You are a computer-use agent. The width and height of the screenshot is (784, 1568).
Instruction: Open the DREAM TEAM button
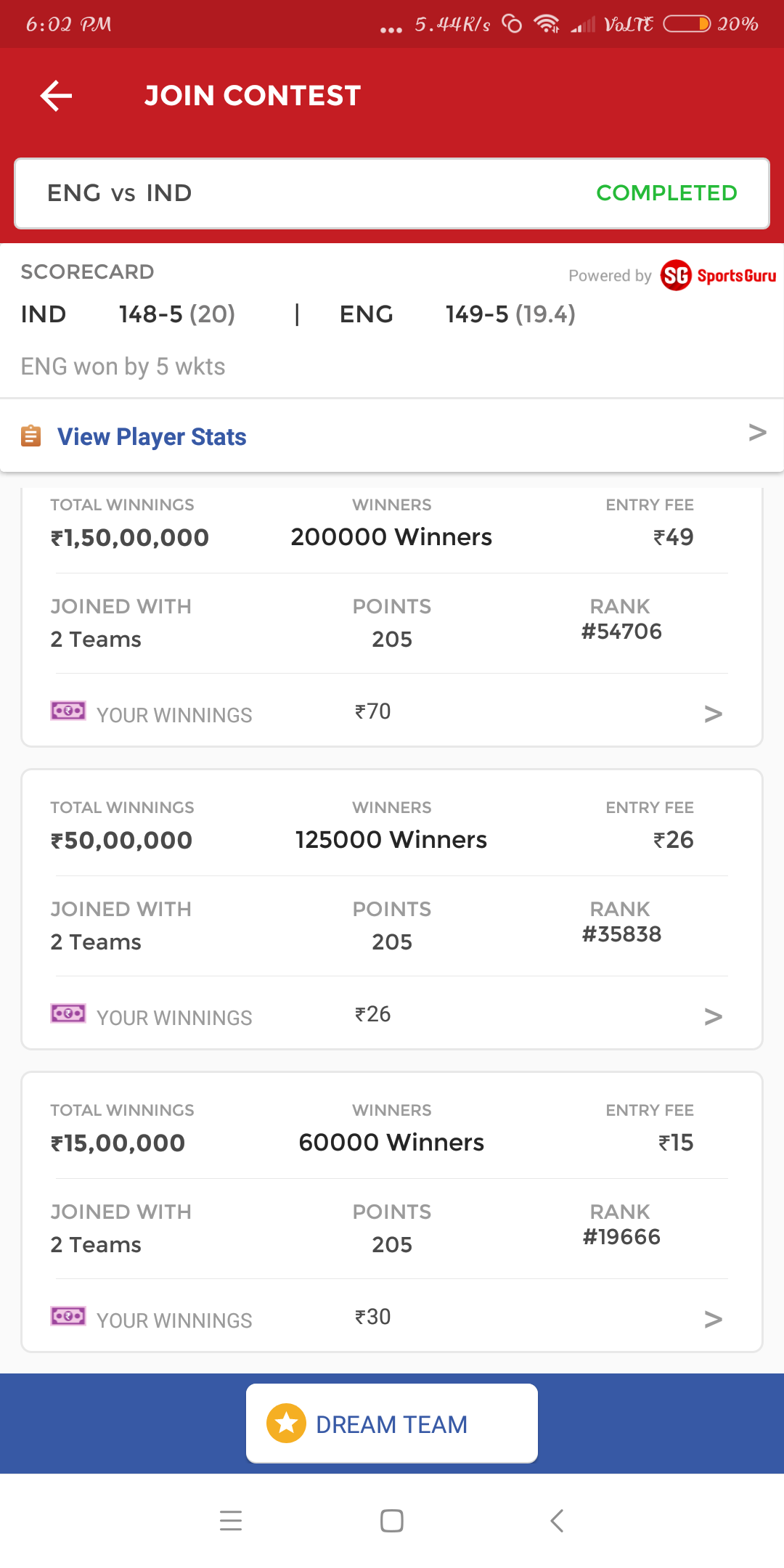click(x=392, y=1424)
